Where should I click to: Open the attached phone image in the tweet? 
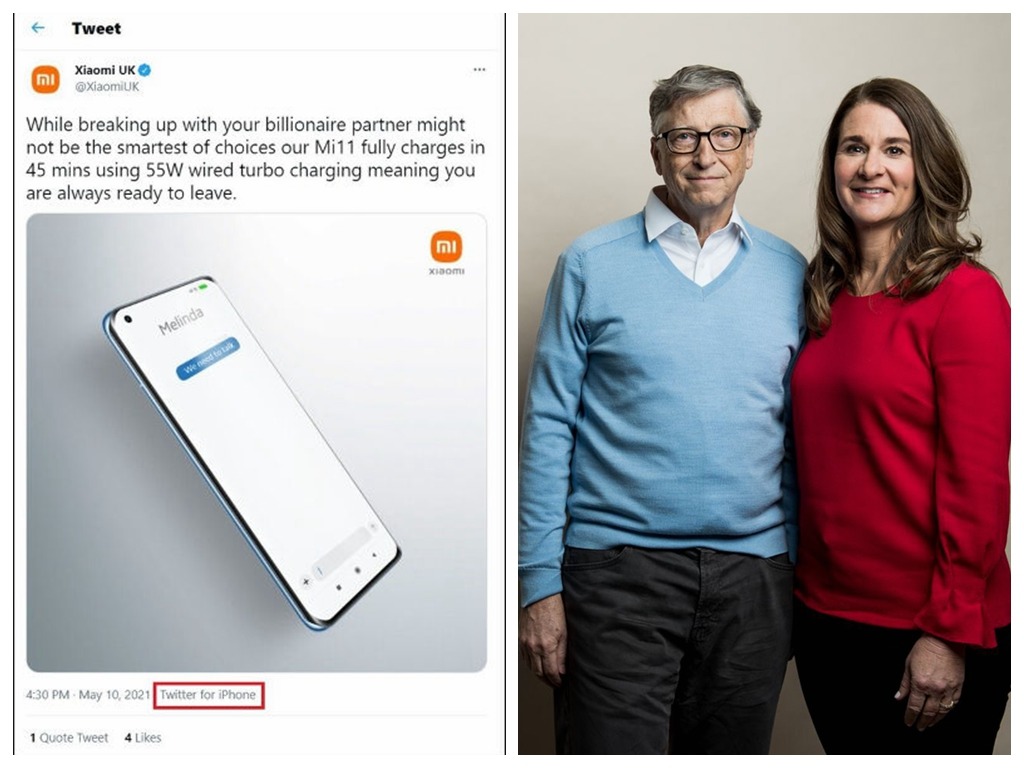pos(257,442)
